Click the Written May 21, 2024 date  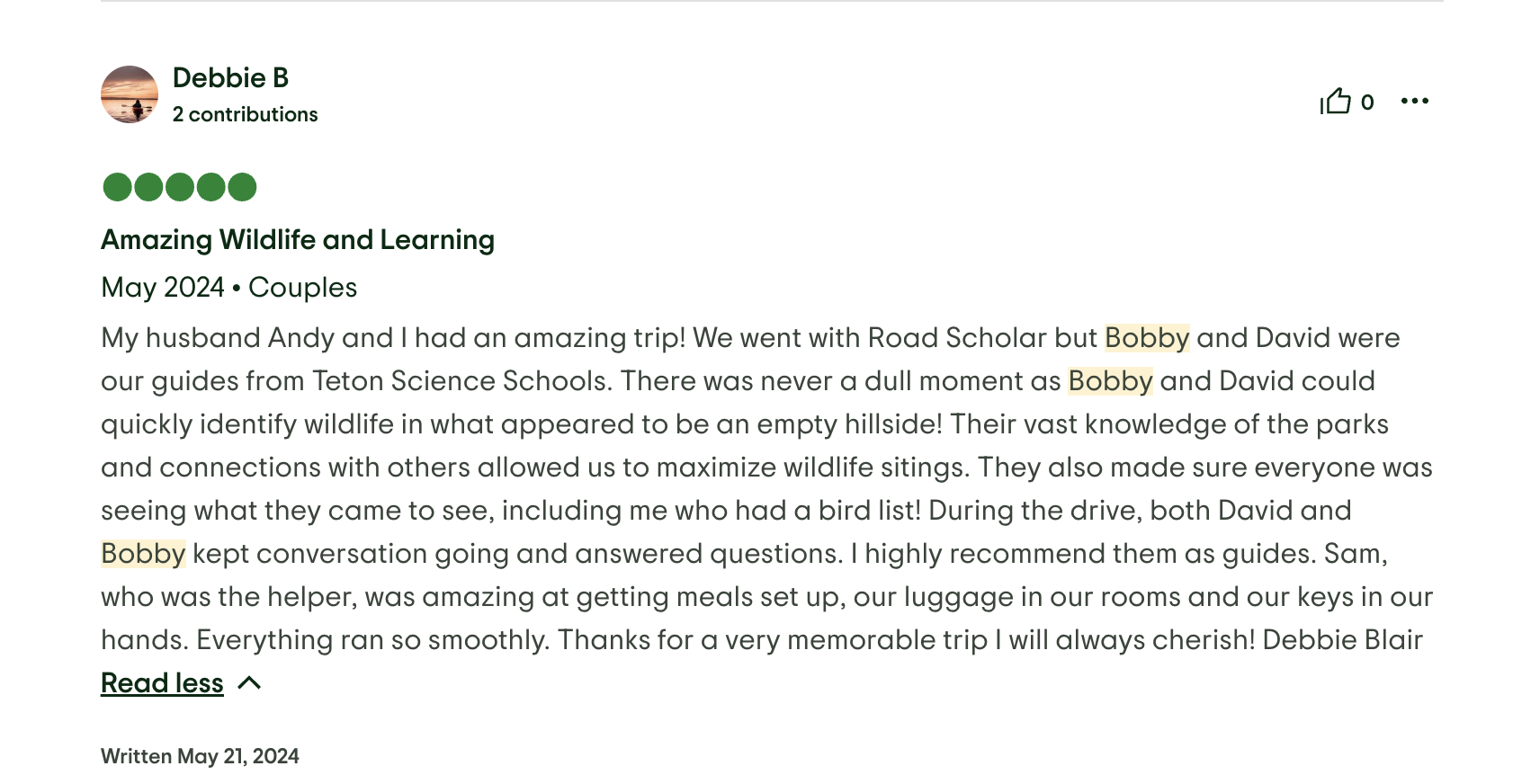point(200,756)
